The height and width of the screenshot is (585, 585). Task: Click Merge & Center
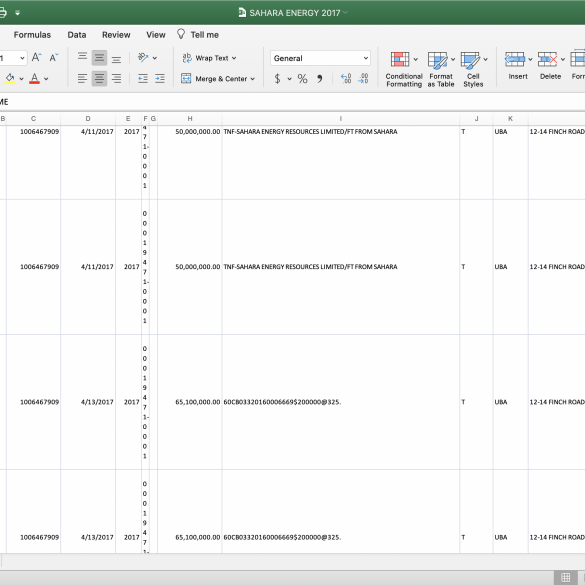click(214, 79)
